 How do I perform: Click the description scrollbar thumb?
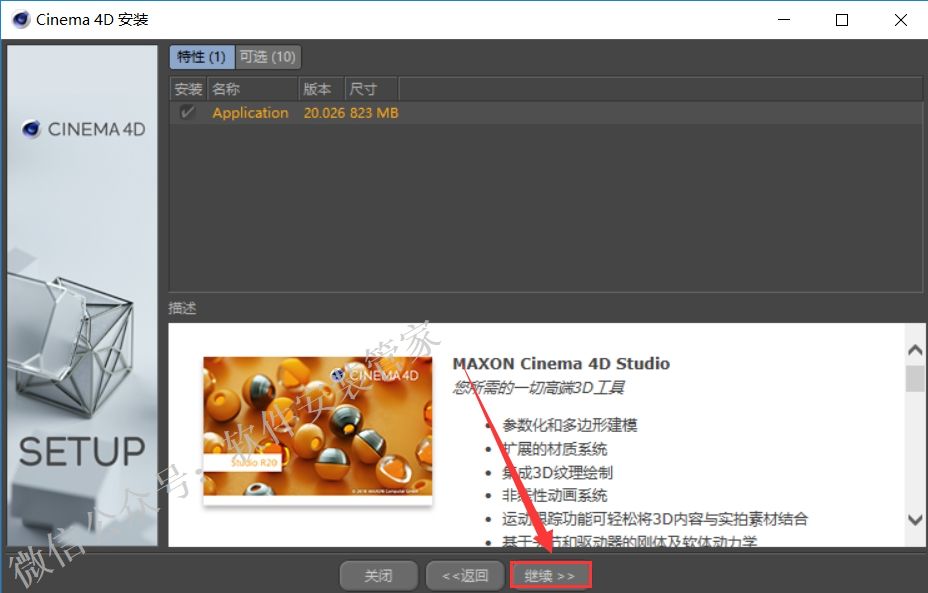(x=914, y=379)
